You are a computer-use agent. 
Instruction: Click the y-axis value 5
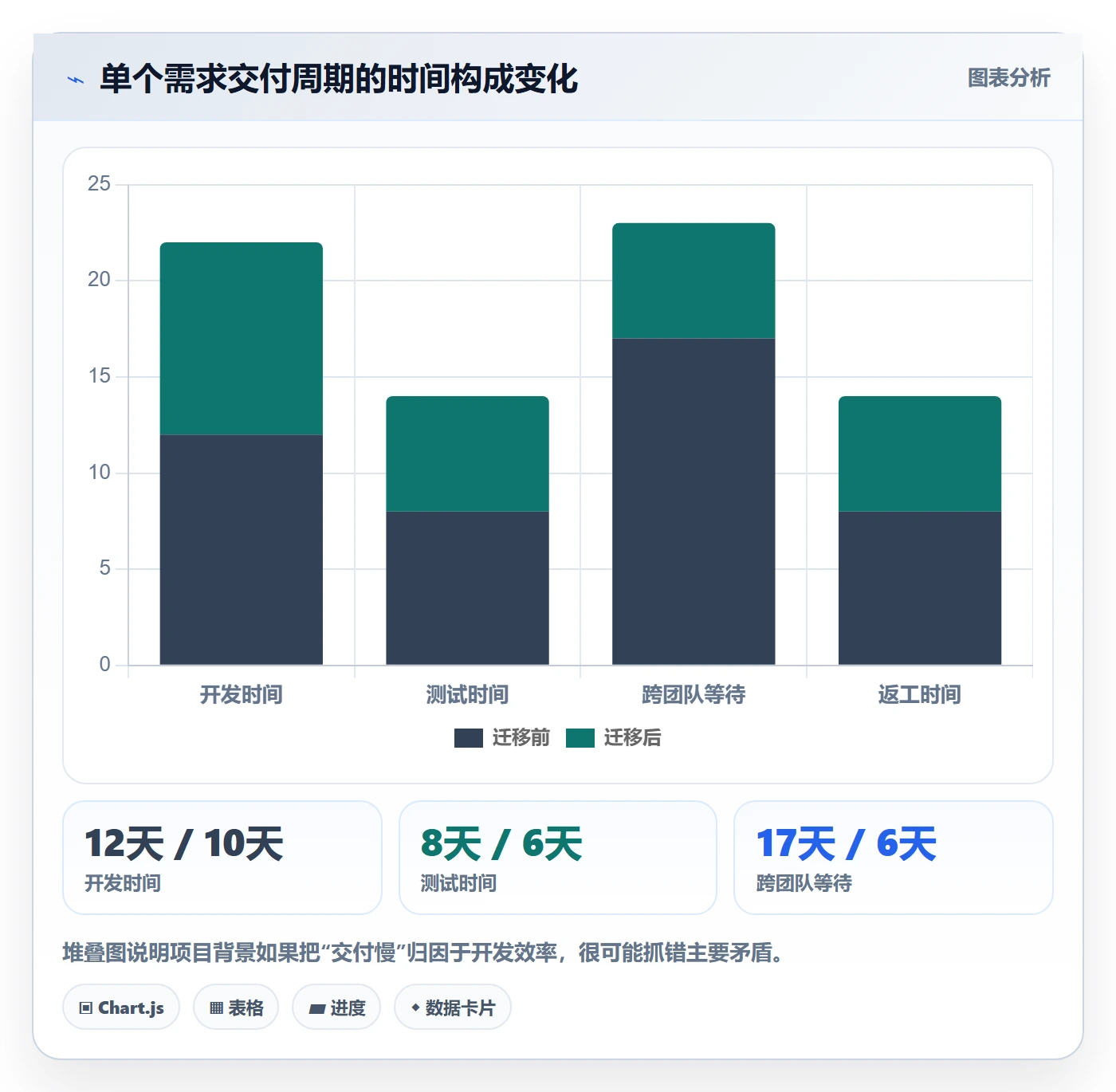click(104, 568)
